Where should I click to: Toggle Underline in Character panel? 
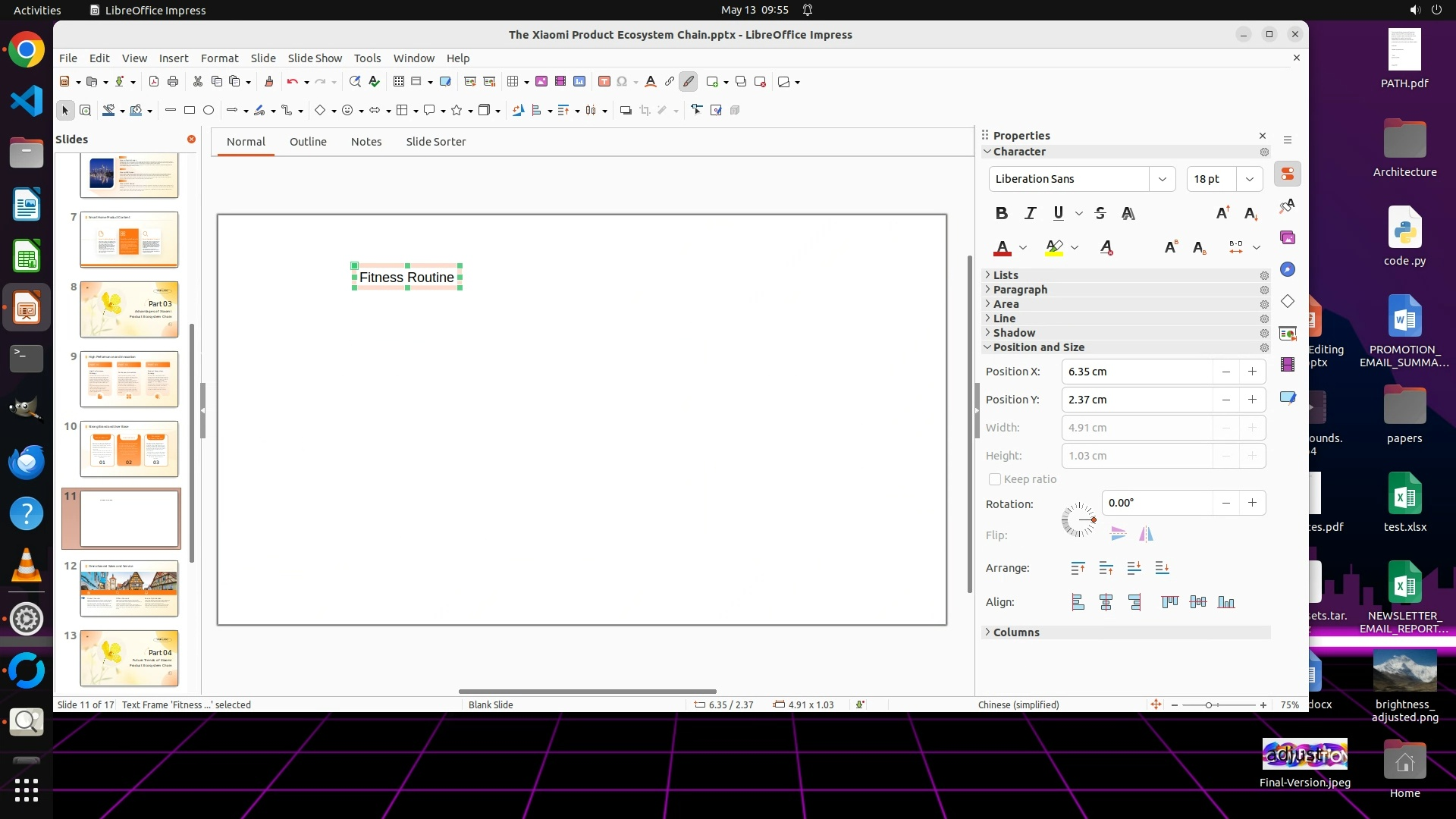point(1059,214)
